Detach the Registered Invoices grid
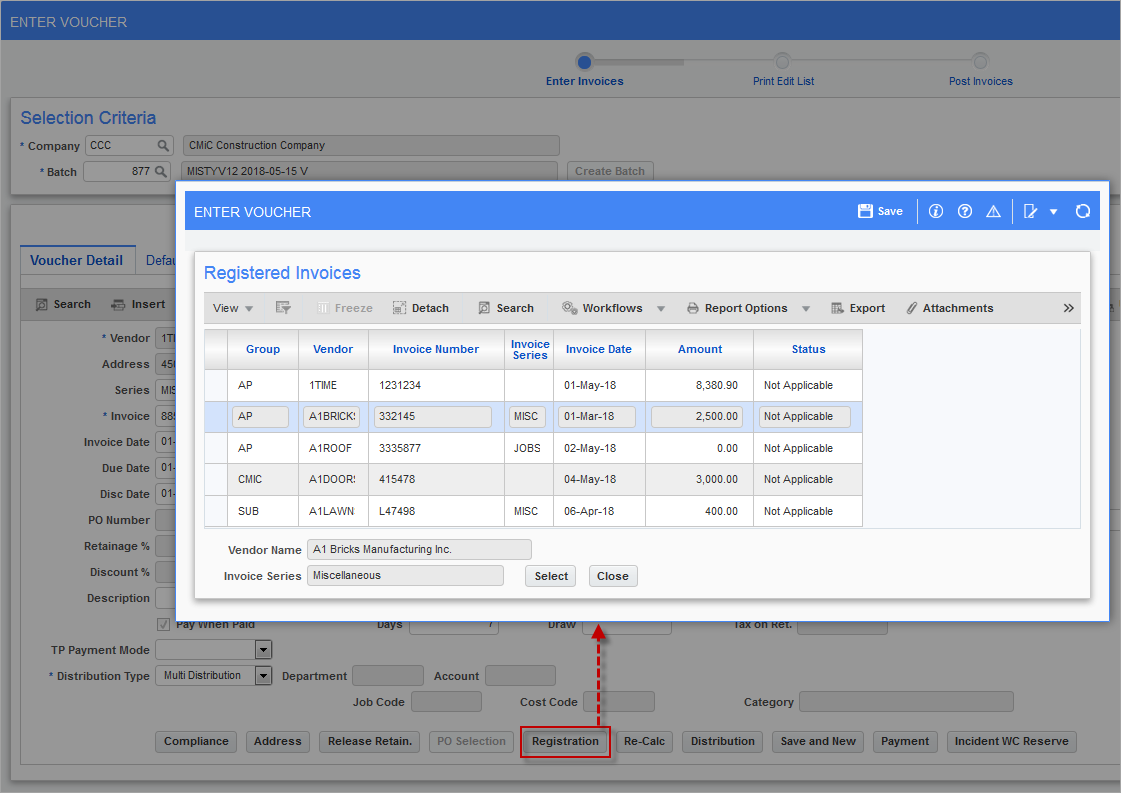This screenshot has height=793, width=1121. tap(420, 308)
